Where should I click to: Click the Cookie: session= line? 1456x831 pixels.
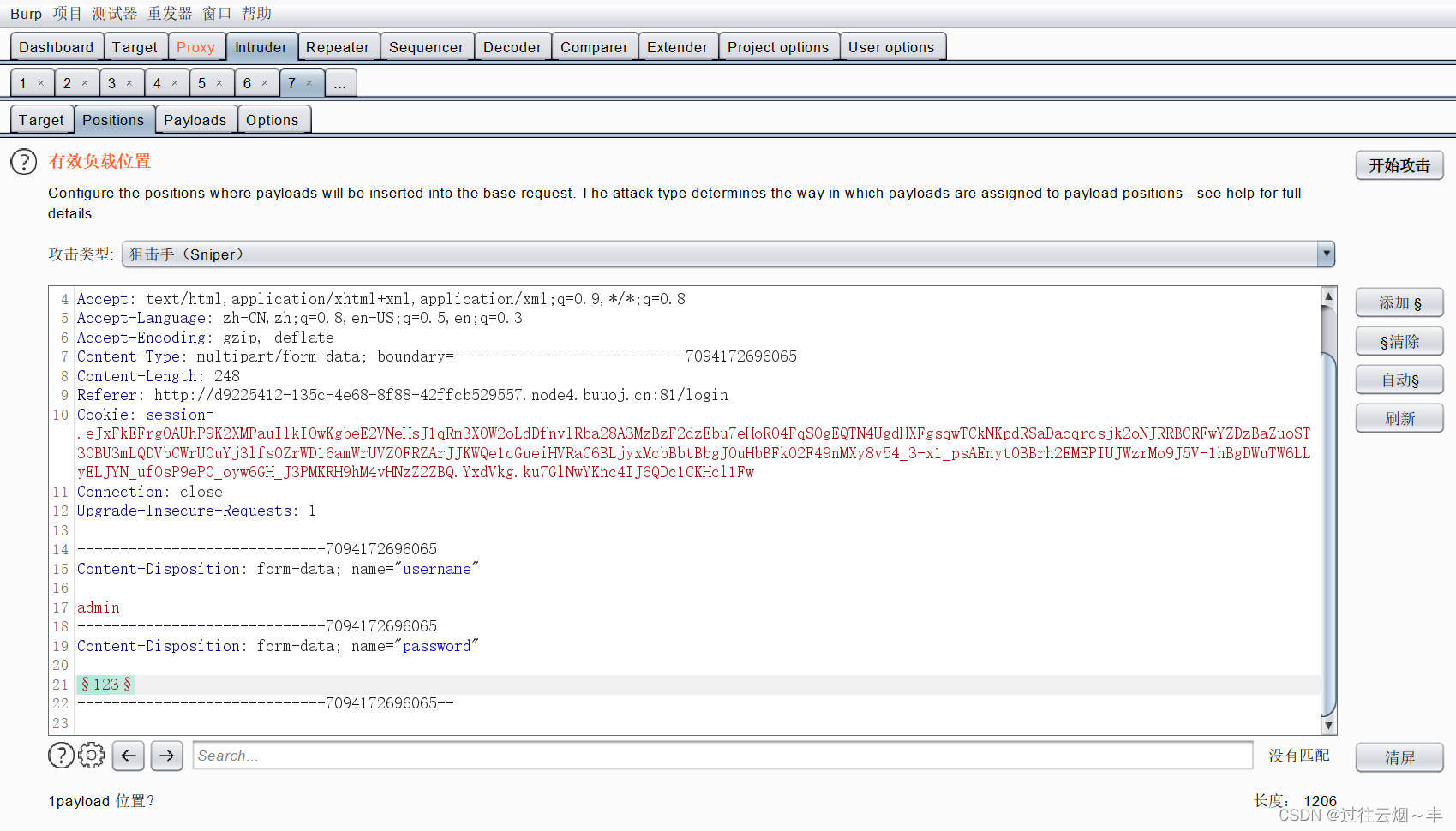pyautogui.click(x=146, y=415)
